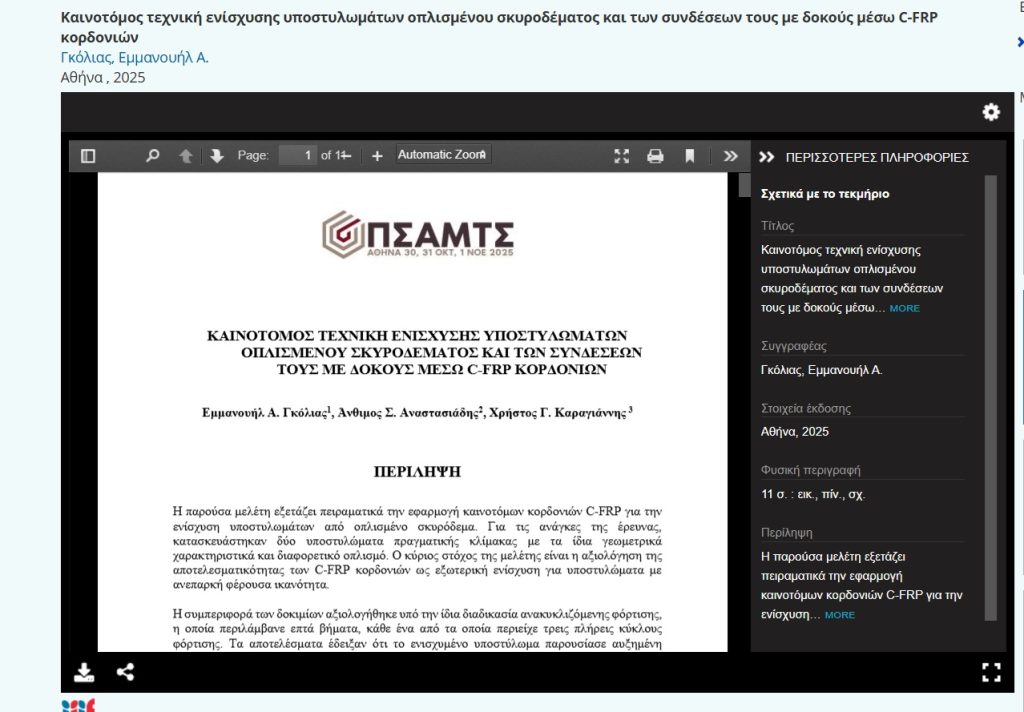
Task: Click the Σχετικά με το τεκμήριο heading
Action: click(825, 193)
